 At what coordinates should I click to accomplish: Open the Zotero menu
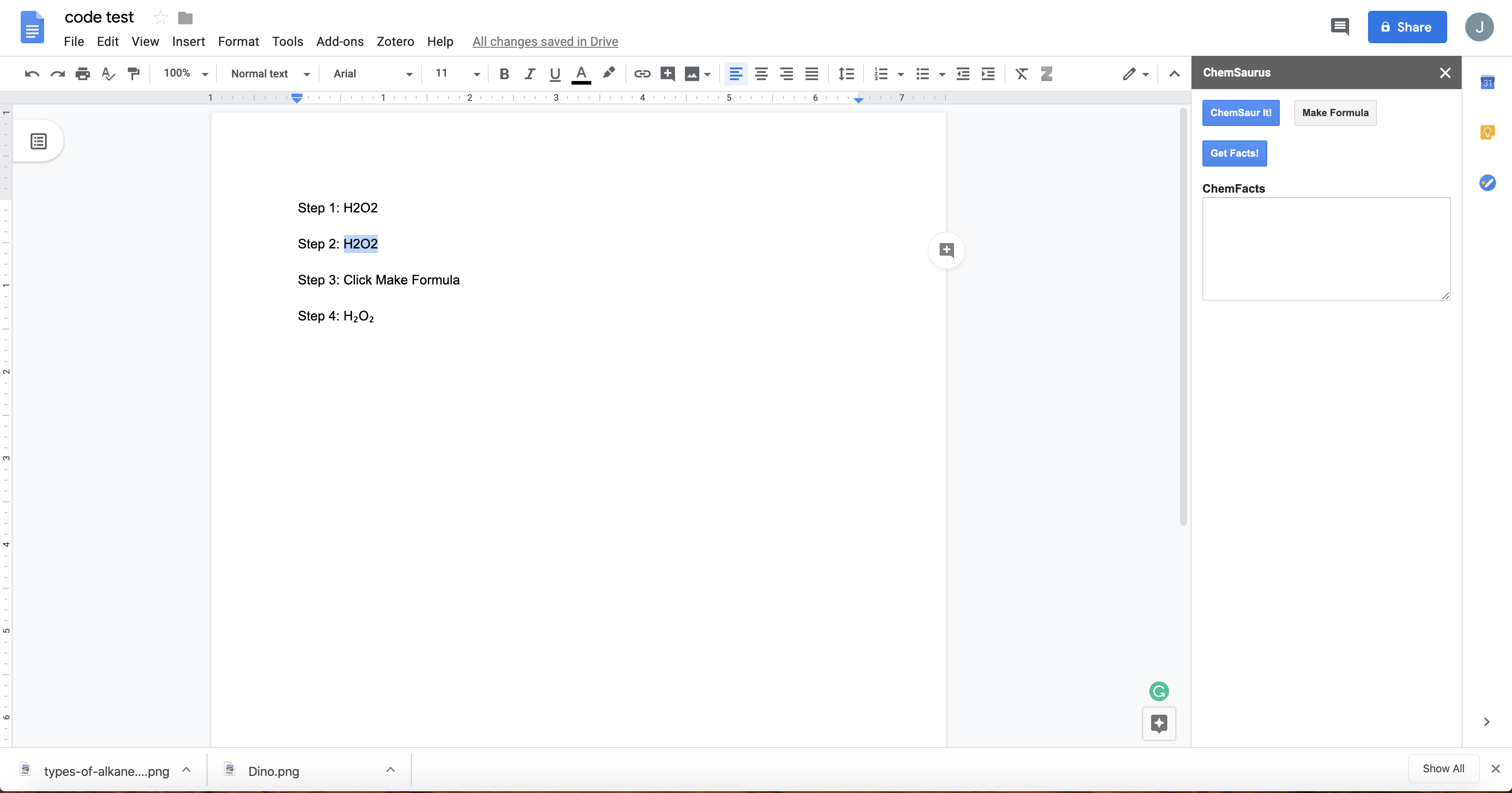pos(395,42)
